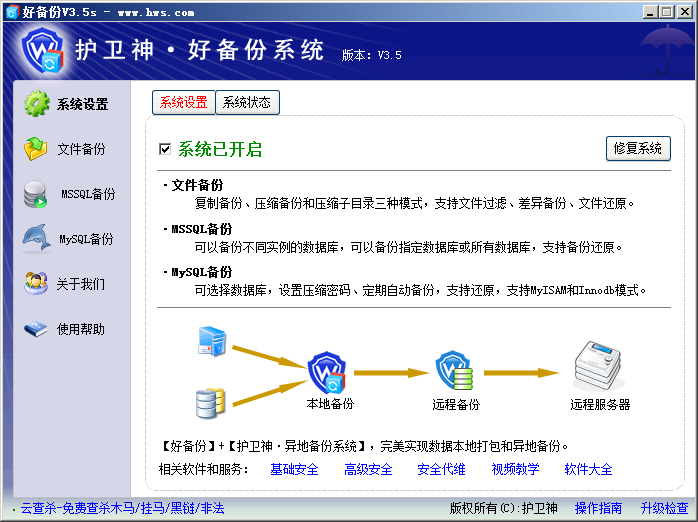Image resolution: width=698 pixels, height=522 pixels.
Task: Click the 修复系统 button
Action: (x=638, y=148)
